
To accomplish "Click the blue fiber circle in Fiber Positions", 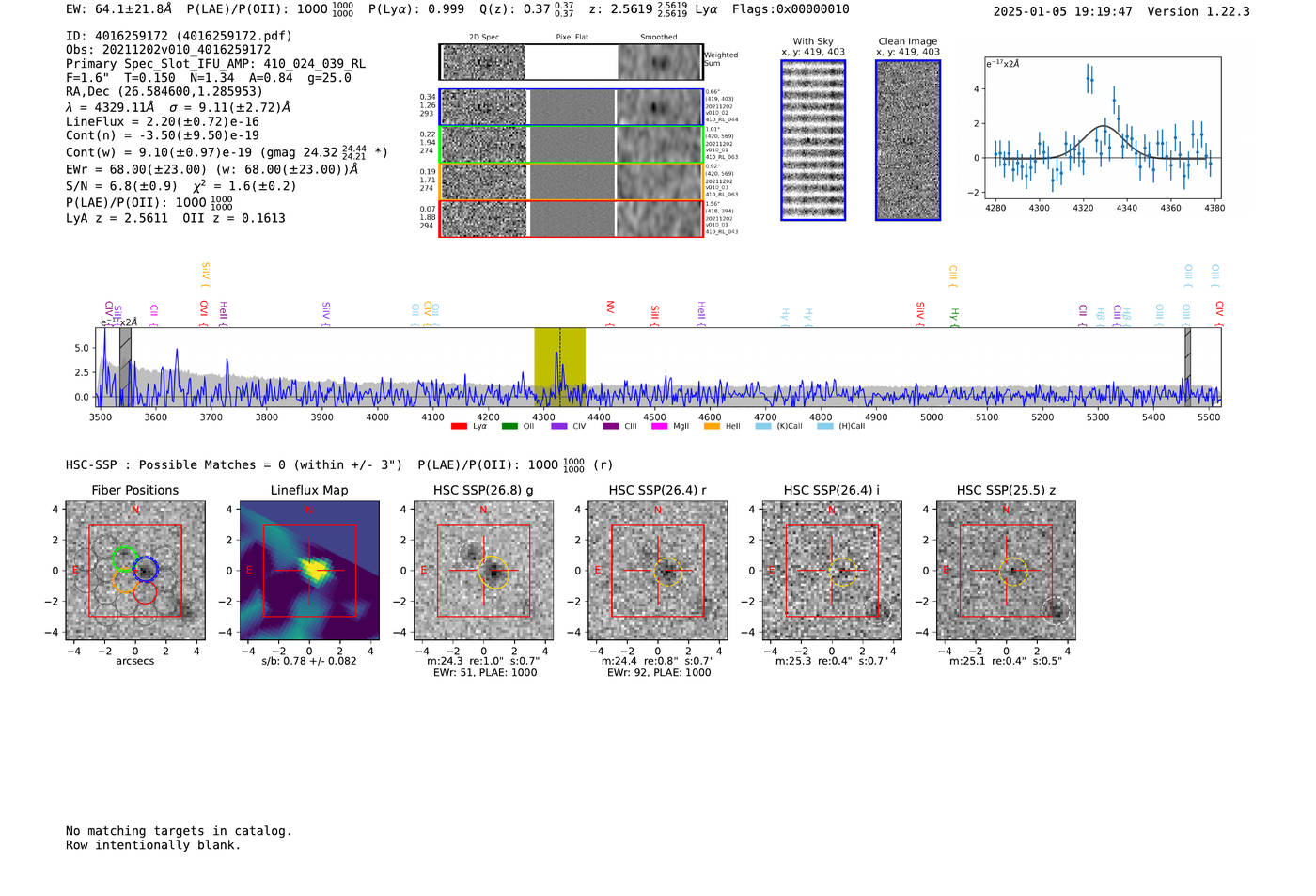I will 146,569.
